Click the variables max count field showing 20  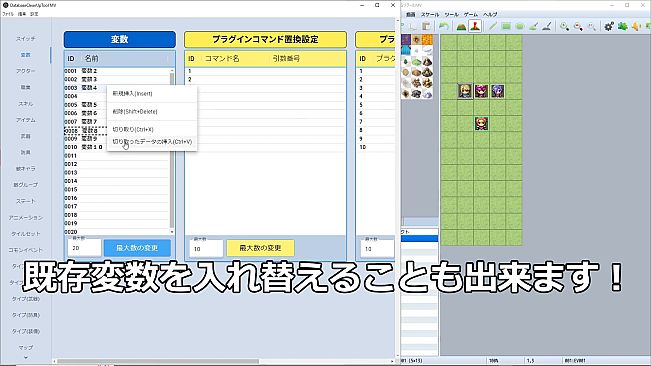[84, 248]
